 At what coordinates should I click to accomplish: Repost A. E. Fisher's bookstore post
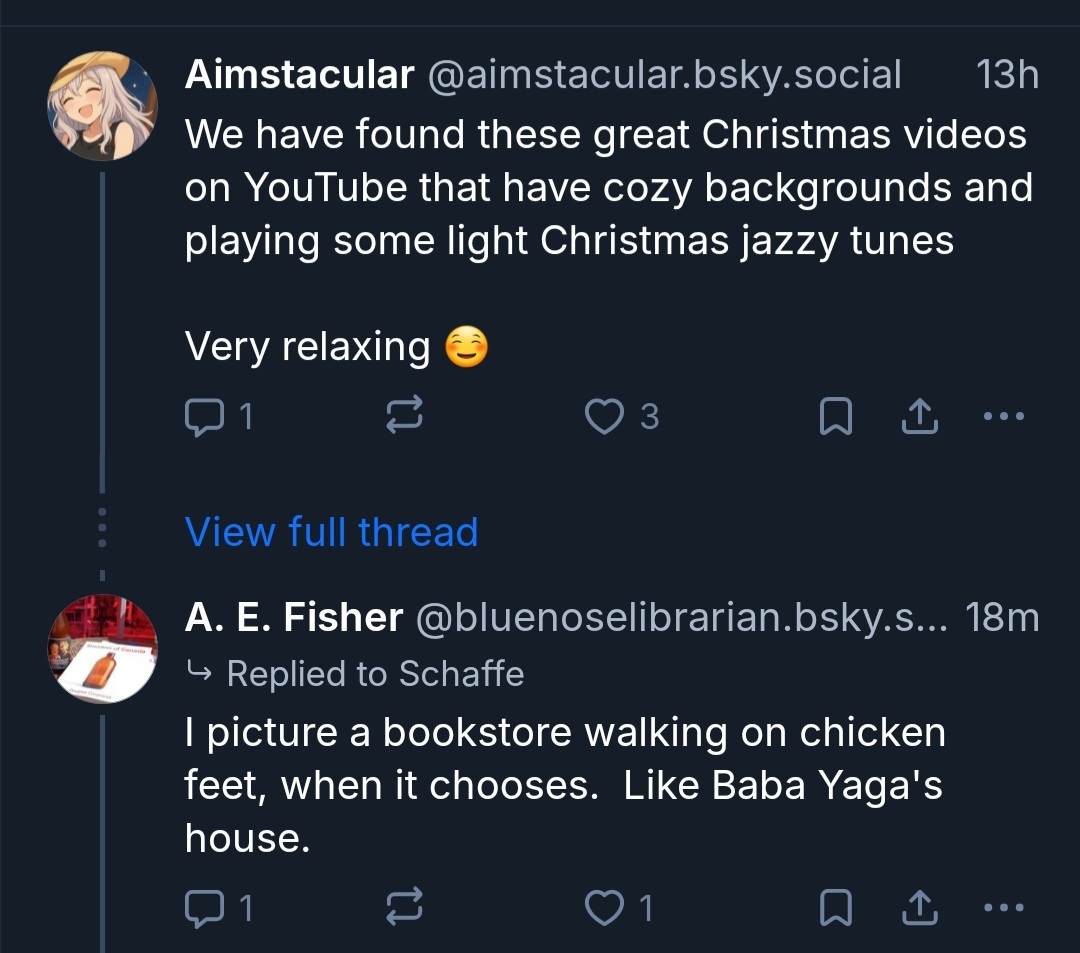[x=404, y=908]
